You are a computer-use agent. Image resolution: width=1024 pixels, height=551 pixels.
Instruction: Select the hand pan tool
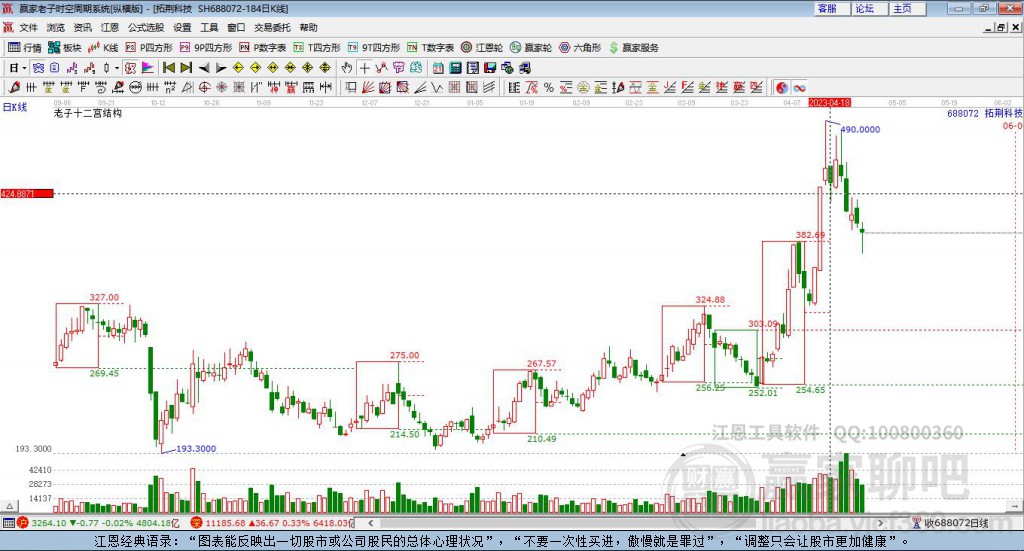coord(347,68)
